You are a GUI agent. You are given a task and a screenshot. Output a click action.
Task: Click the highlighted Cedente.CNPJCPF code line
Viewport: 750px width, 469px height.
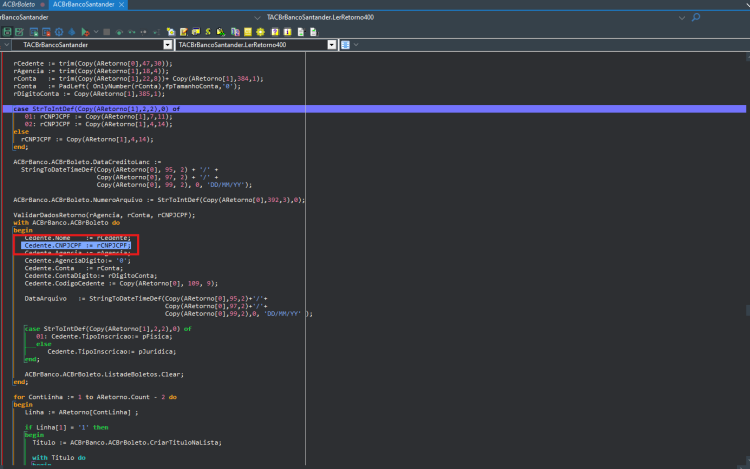click(x=77, y=245)
